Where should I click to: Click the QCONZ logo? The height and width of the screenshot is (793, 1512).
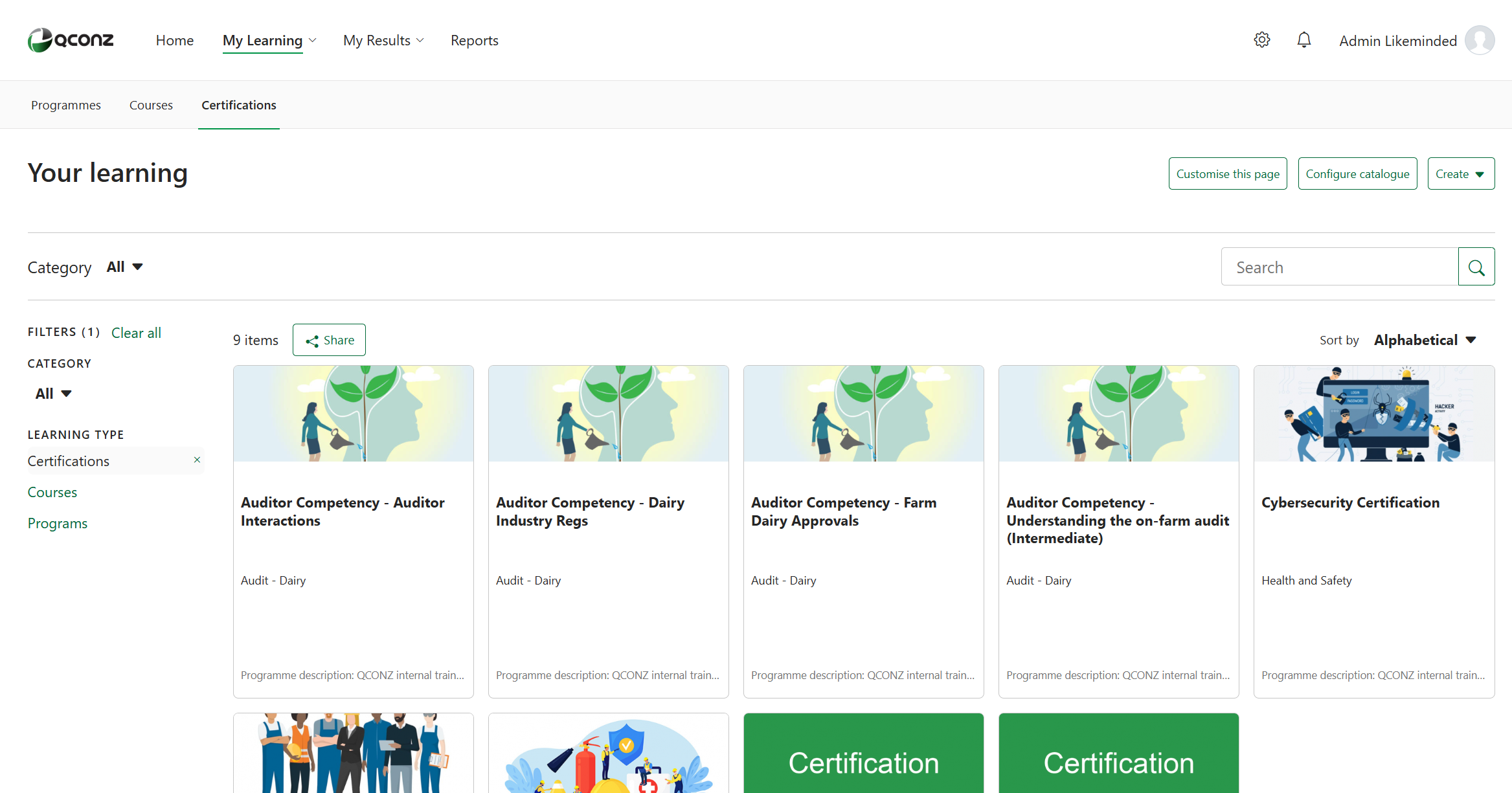(x=71, y=40)
